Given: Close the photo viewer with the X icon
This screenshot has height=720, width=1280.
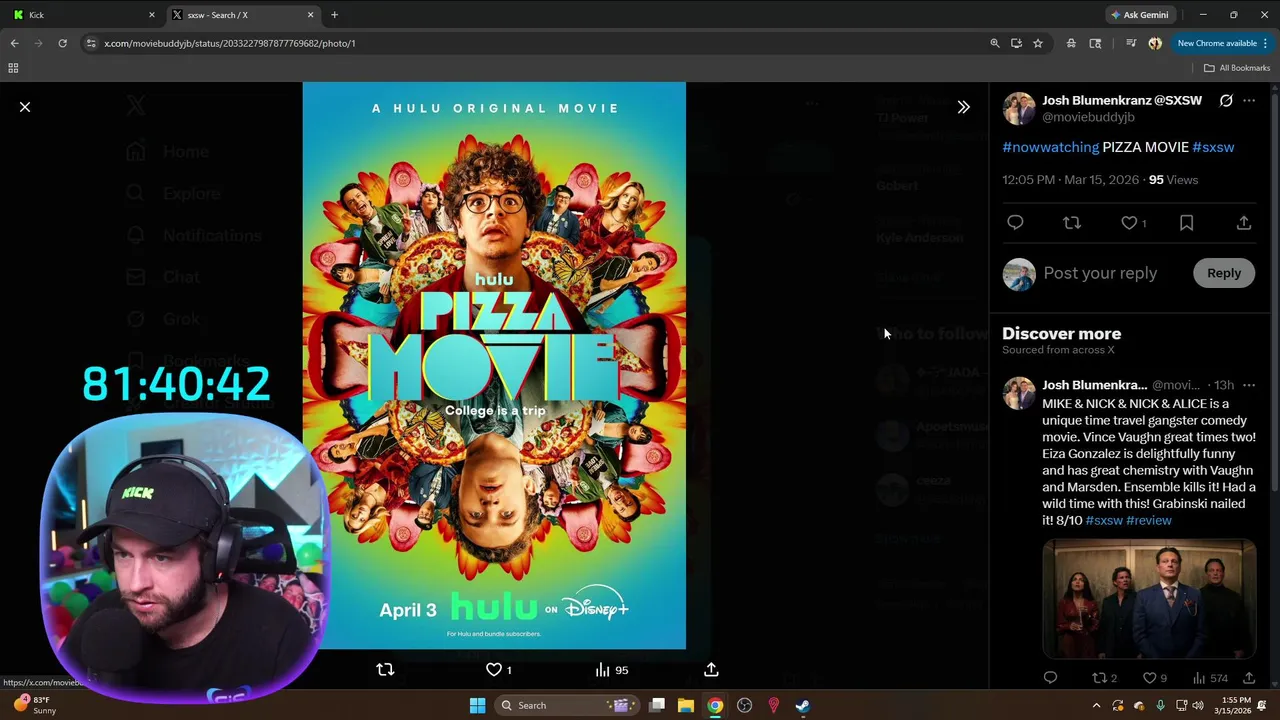Looking at the screenshot, I should click(25, 107).
